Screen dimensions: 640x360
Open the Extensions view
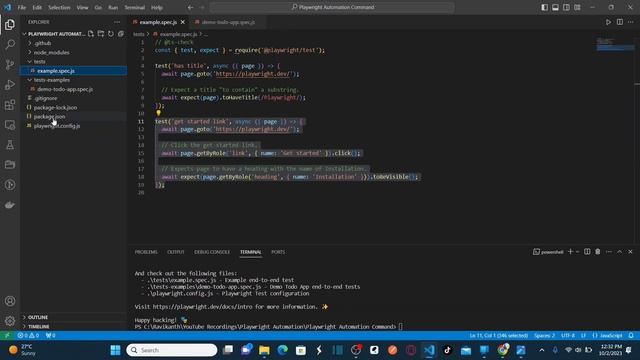10,105
